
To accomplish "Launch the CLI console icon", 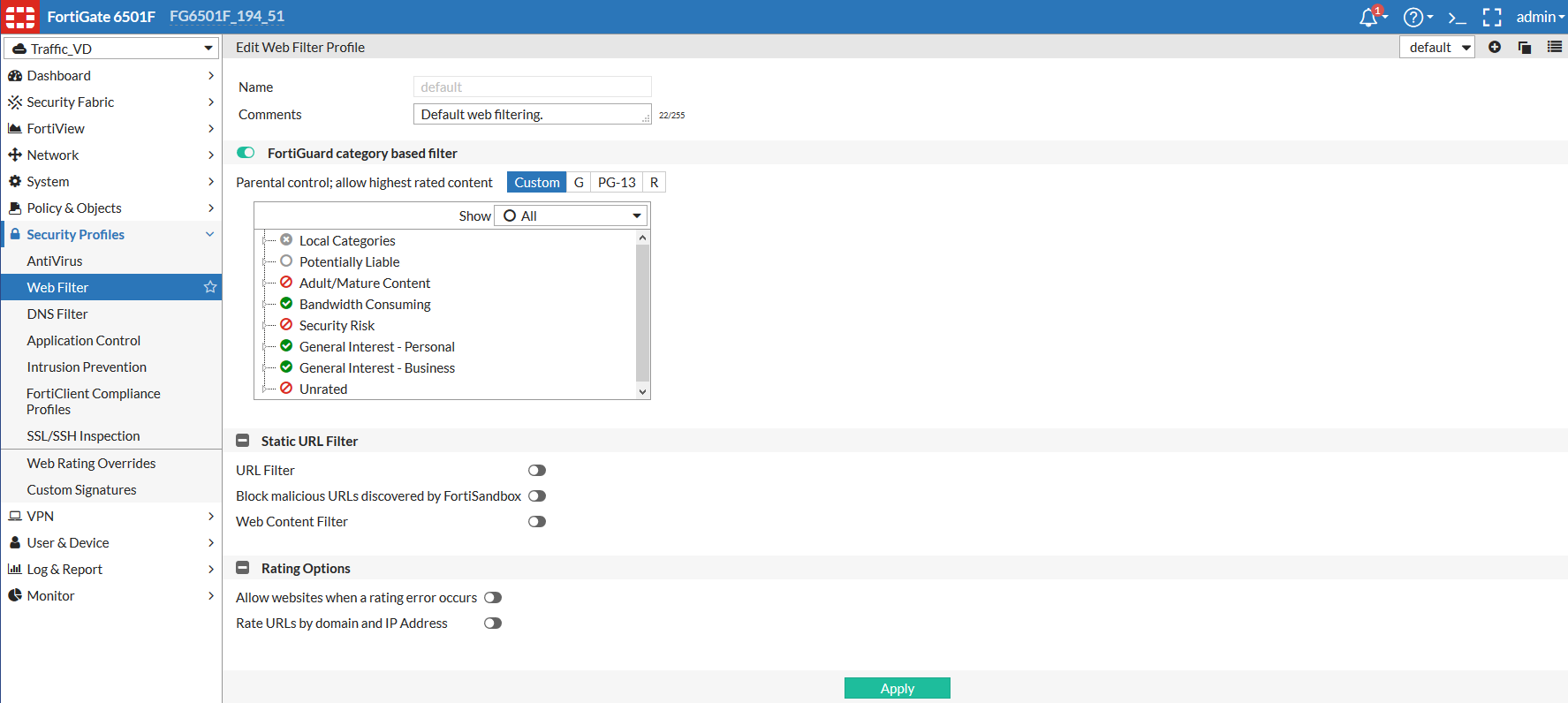I will (x=1458, y=17).
